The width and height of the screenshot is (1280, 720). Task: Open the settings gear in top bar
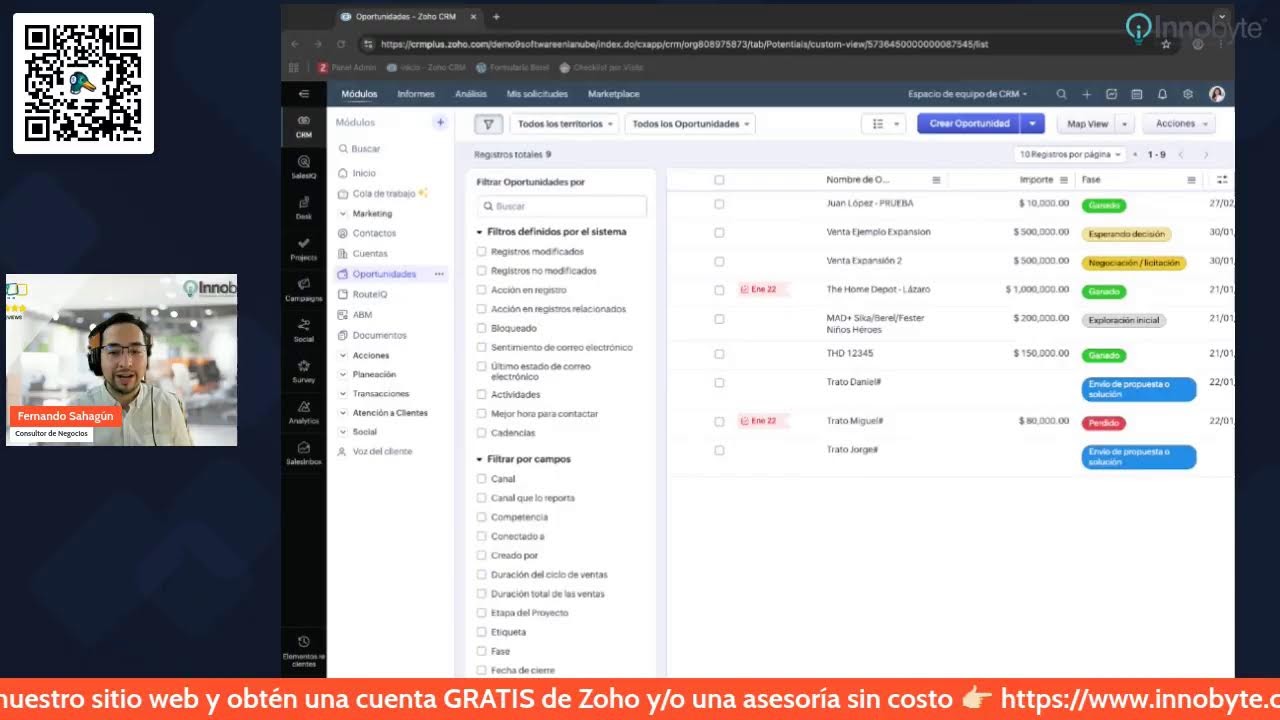pyautogui.click(x=1188, y=94)
